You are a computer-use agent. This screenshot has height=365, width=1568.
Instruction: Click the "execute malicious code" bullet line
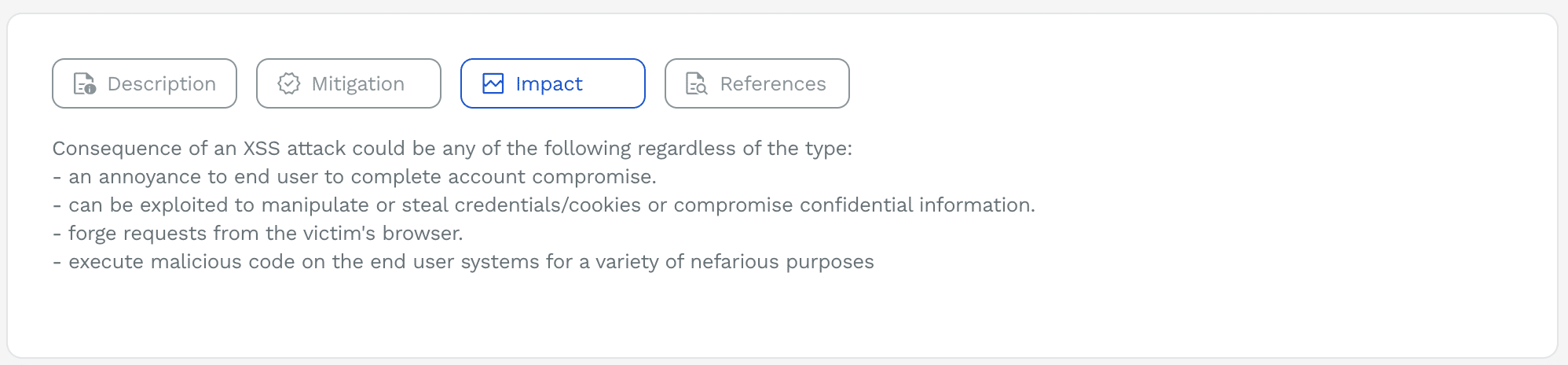(x=463, y=262)
